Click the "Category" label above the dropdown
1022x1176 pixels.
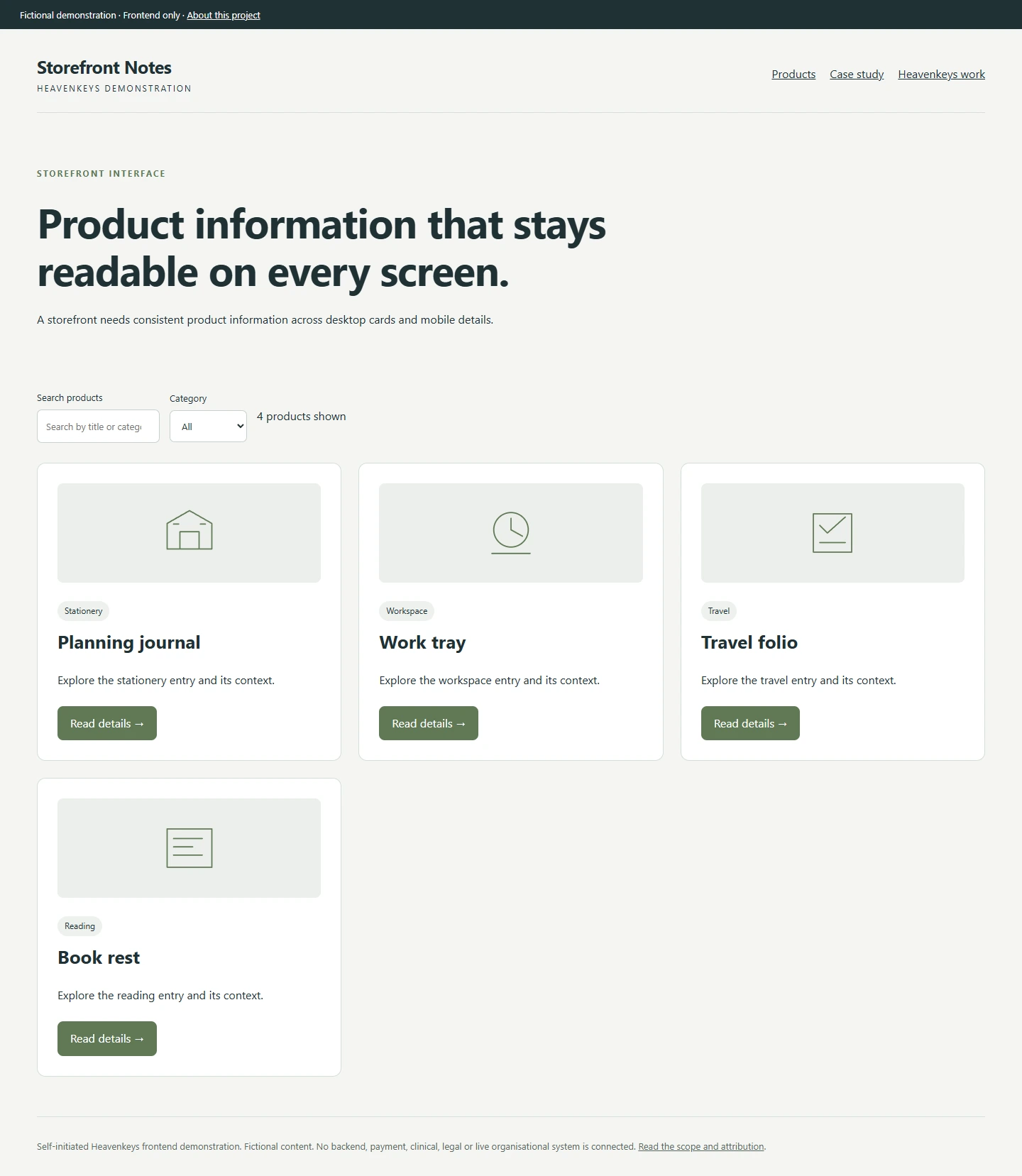[x=188, y=399]
